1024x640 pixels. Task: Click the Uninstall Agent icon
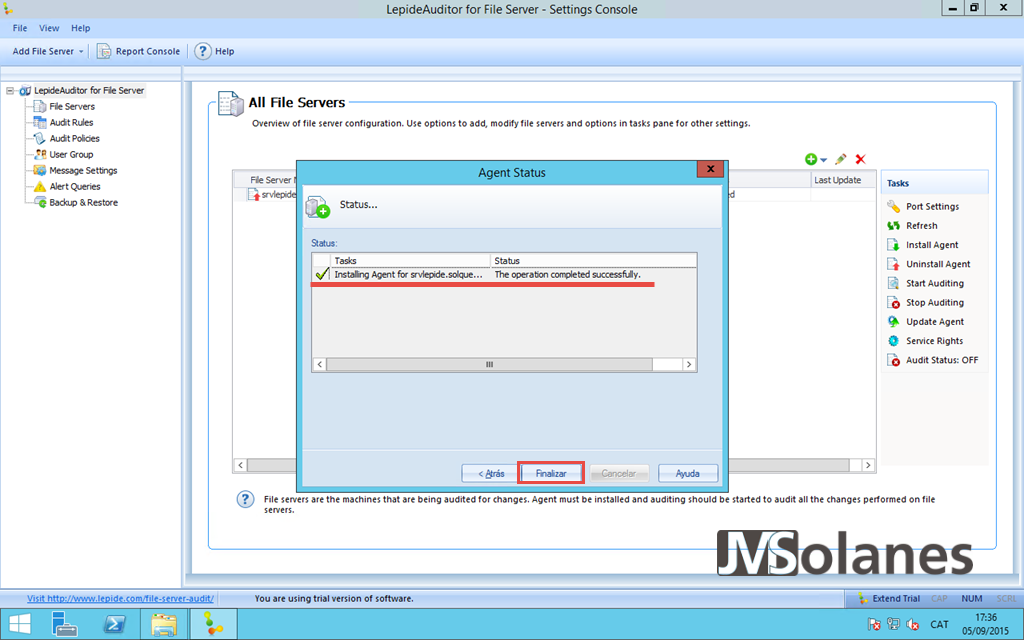893,264
